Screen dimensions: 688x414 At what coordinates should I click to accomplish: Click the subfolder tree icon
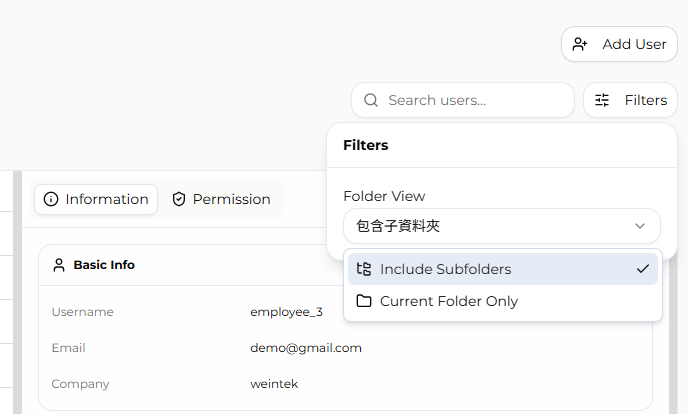point(364,269)
